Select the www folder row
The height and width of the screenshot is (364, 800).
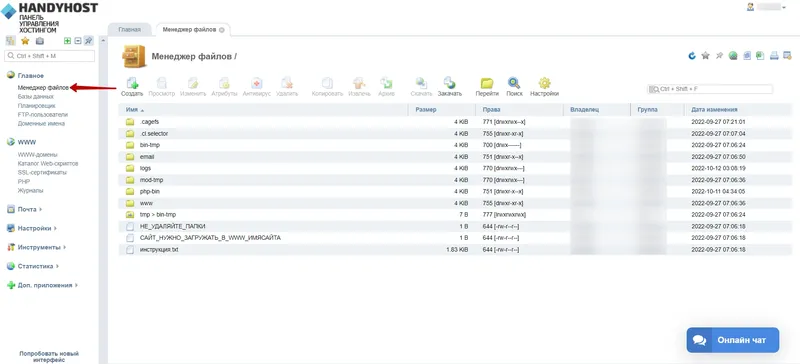click(455, 203)
